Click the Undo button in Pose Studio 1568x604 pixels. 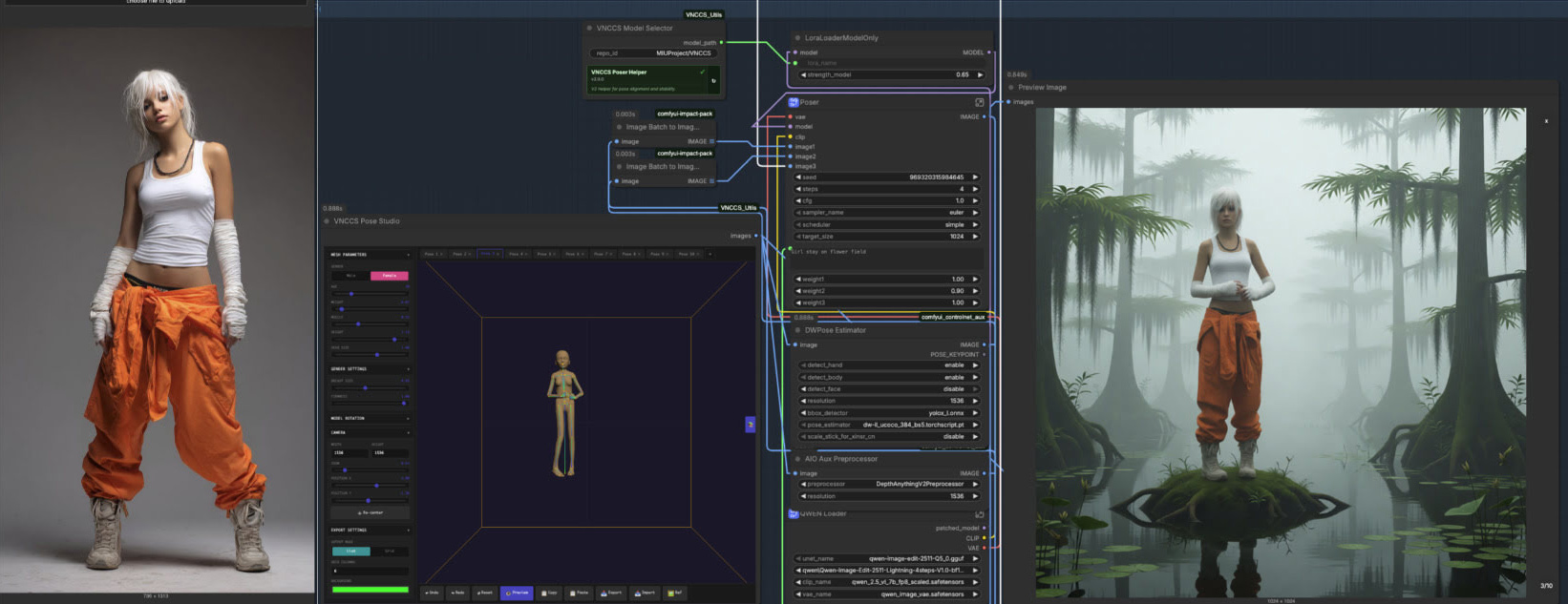point(433,593)
